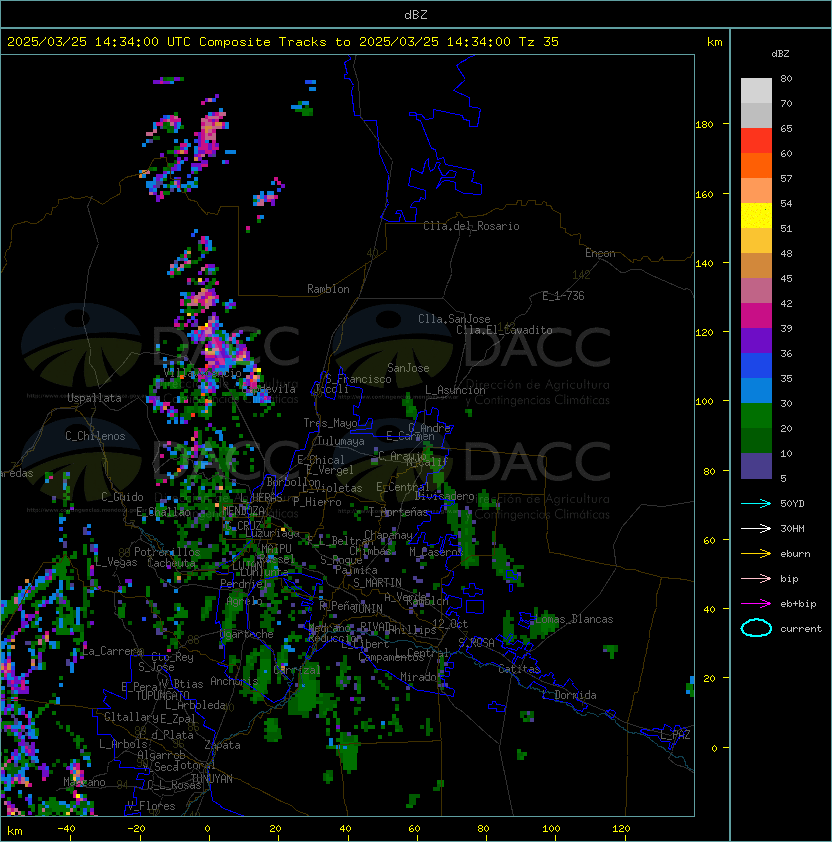Click the 'Potrerillos' place label
The height and width of the screenshot is (842, 832).
167,552
